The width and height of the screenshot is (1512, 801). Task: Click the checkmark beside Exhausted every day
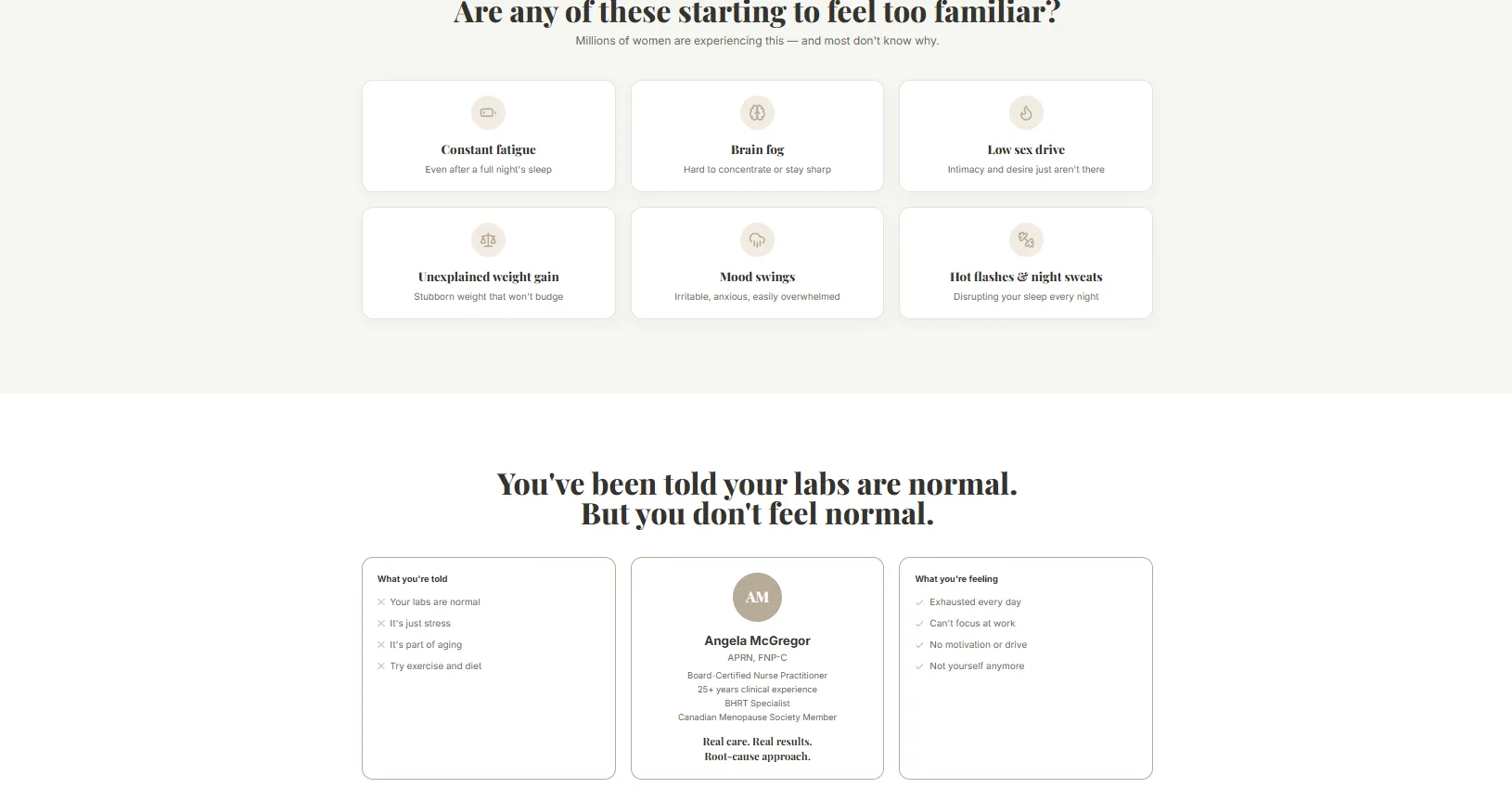click(x=919, y=602)
